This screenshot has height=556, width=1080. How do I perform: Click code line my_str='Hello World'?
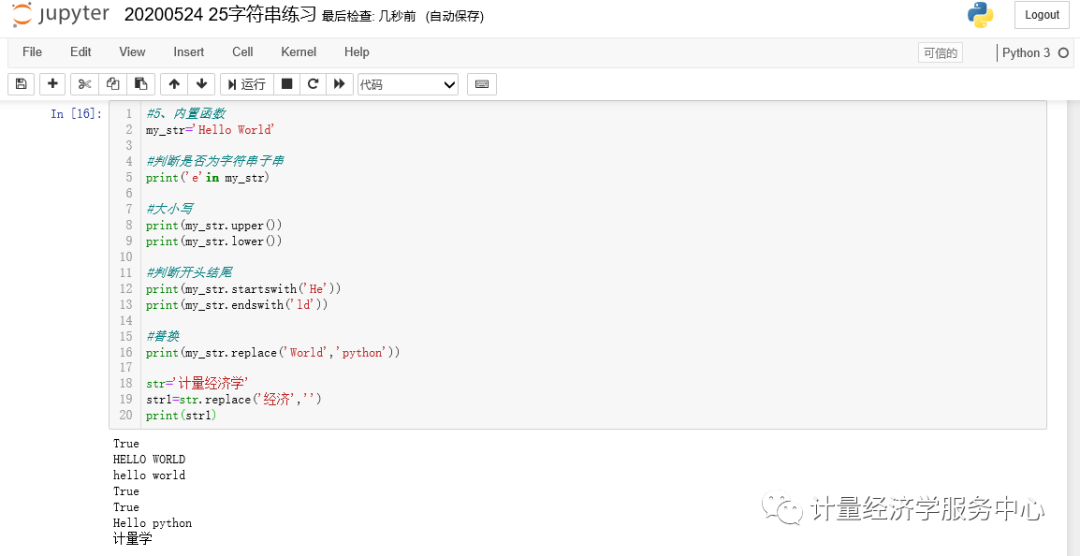click(x=210, y=130)
